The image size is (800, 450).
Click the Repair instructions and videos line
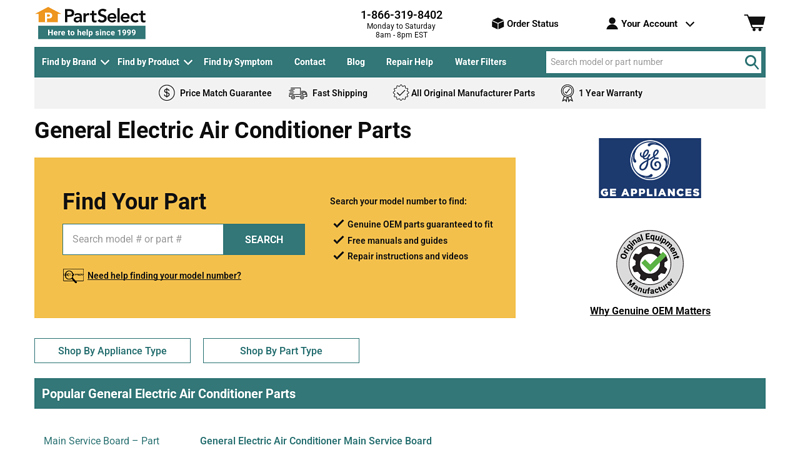click(408, 256)
